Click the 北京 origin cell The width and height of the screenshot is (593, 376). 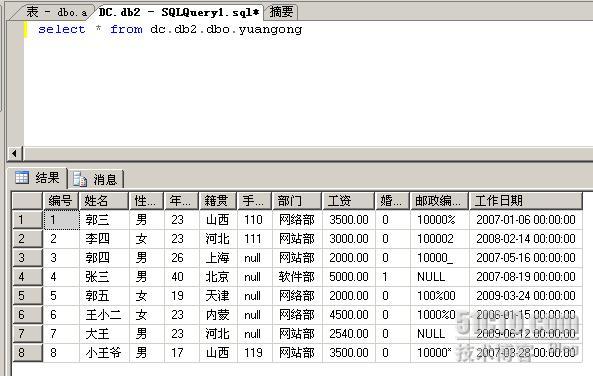coord(218,277)
